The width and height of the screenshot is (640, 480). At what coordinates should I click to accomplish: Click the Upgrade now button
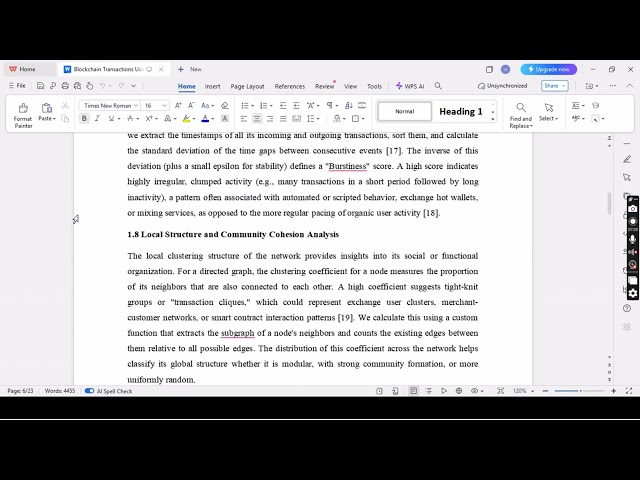click(x=549, y=69)
